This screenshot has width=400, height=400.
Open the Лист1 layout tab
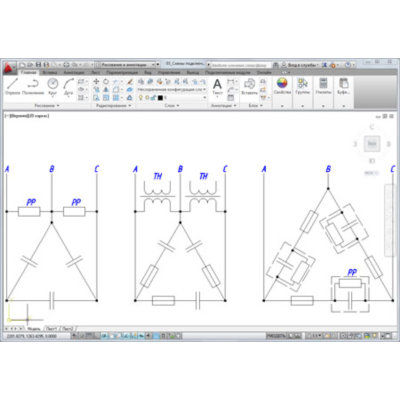click(51, 329)
